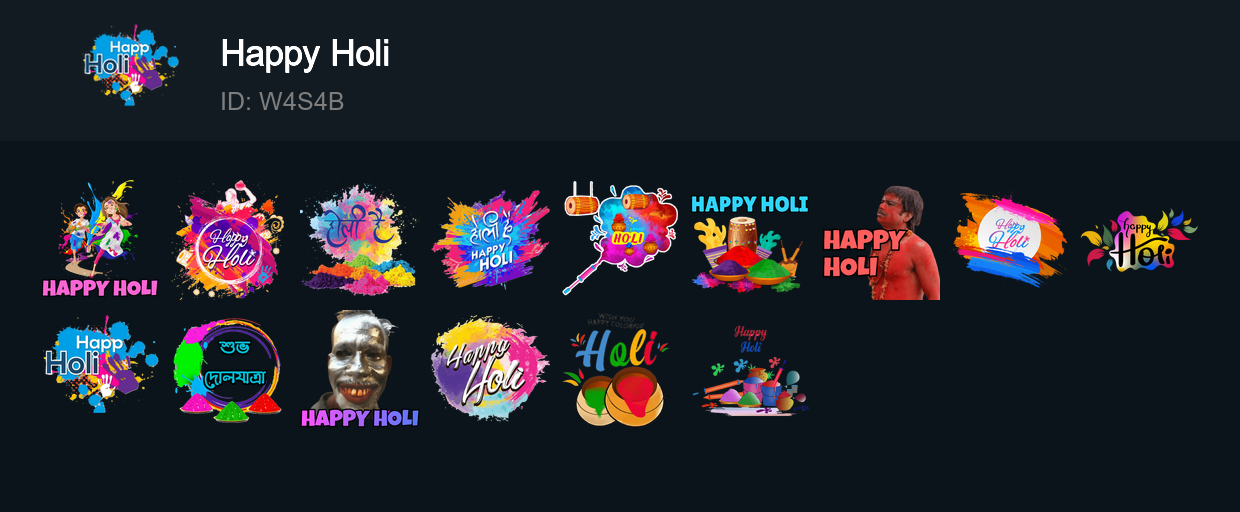1240x512 pixels.
Task: Choose the Holi color bowls sticker
Action: click(x=620, y=370)
